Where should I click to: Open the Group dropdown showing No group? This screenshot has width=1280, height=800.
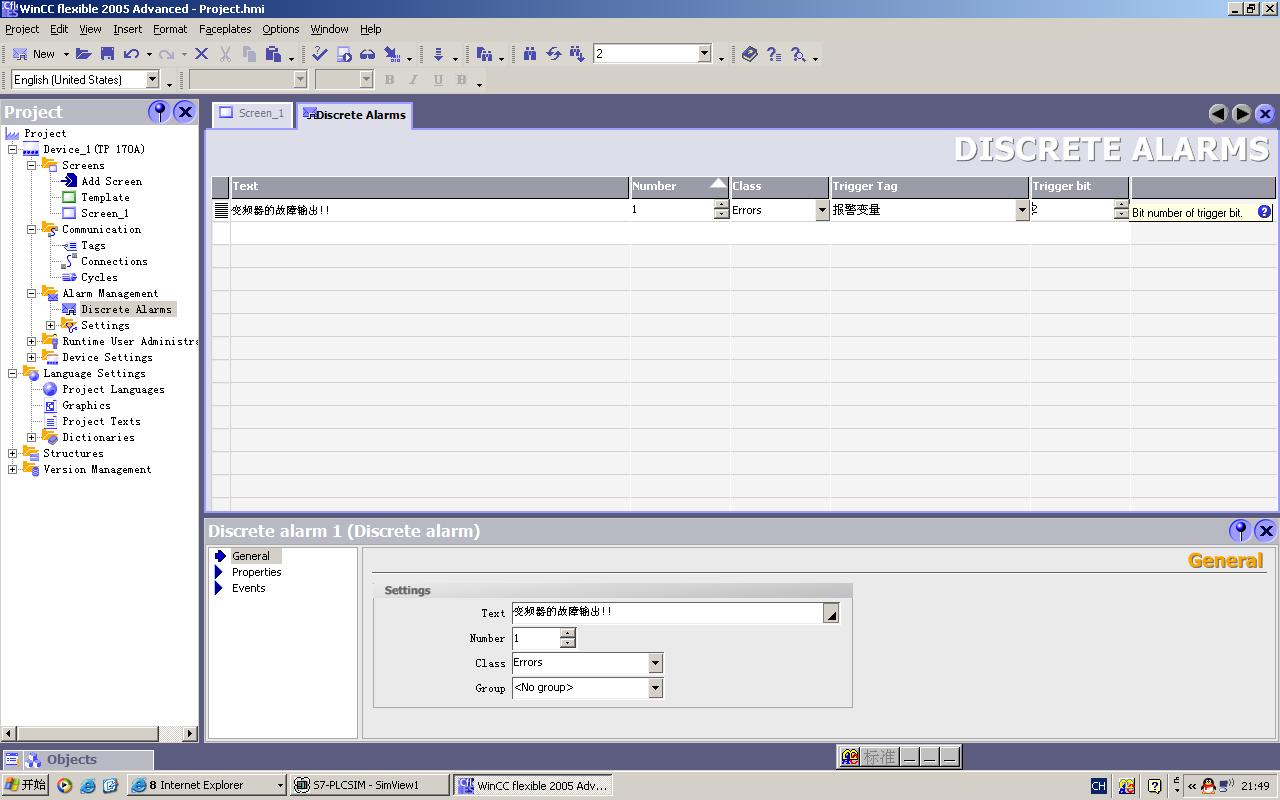[655, 688]
